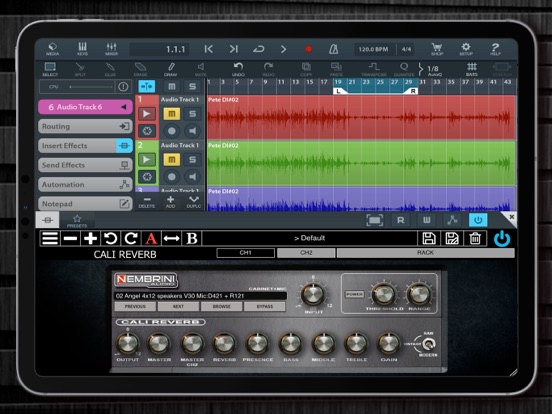The image size is (552, 414).
Task: Duplicate the selected track
Action: tap(194, 202)
